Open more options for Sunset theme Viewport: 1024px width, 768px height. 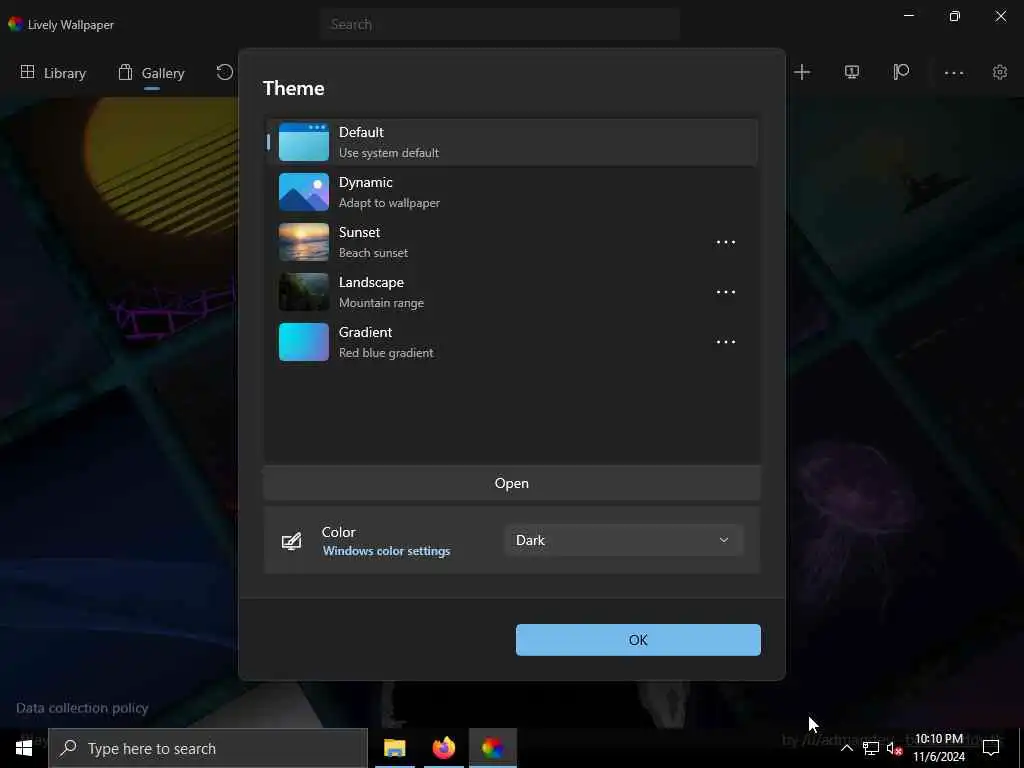pos(726,242)
